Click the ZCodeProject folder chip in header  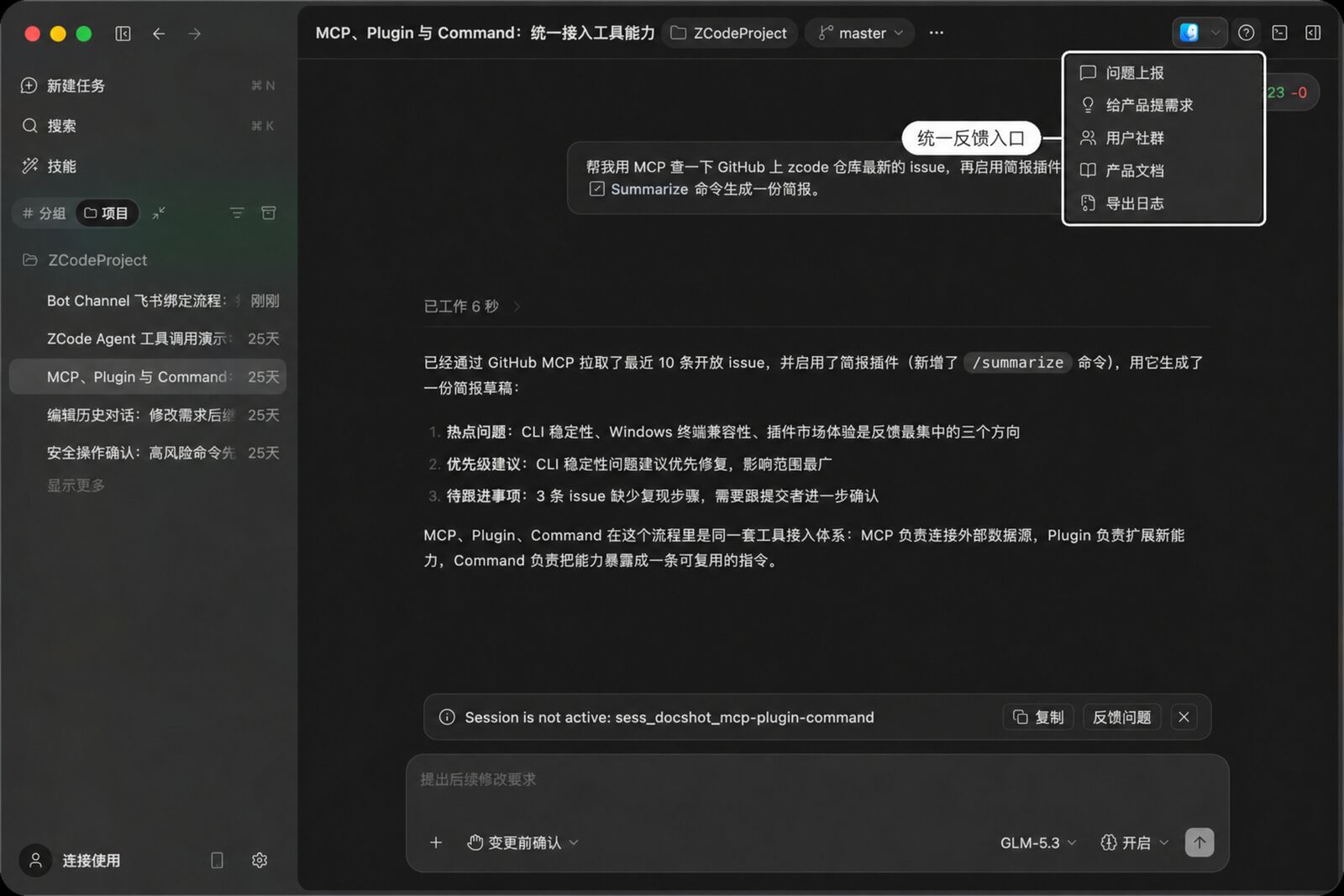(x=729, y=33)
